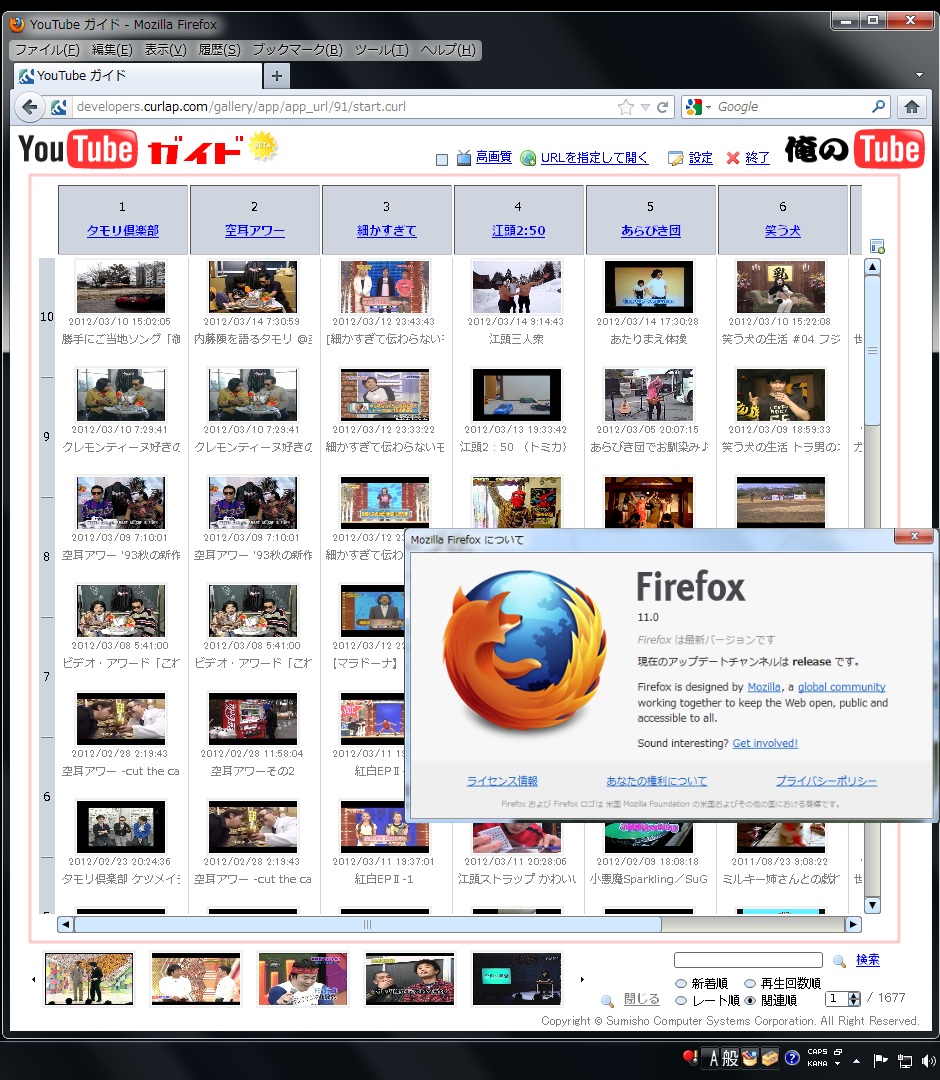Click the globe icon for URL open
This screenshot has width=940, height=1080.
click(x=528, y=158)
